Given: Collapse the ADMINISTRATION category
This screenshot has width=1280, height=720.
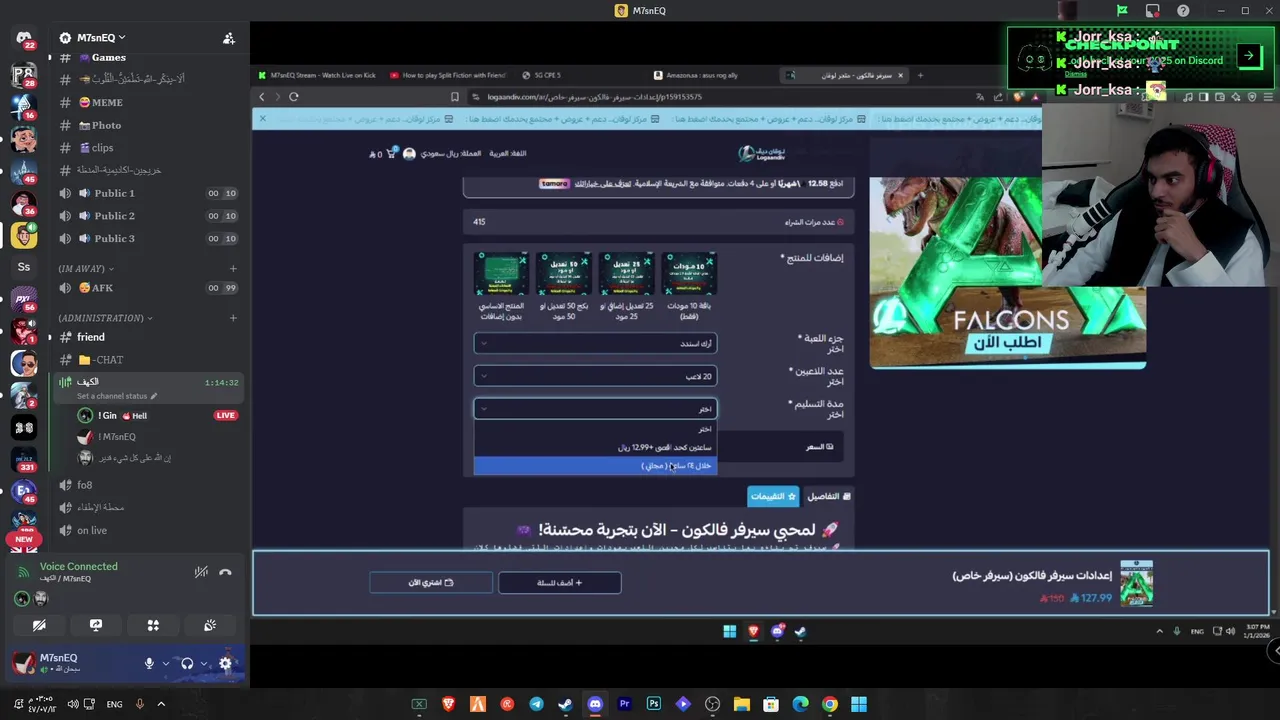Looking at the screenshot, I should pos(105,318).
